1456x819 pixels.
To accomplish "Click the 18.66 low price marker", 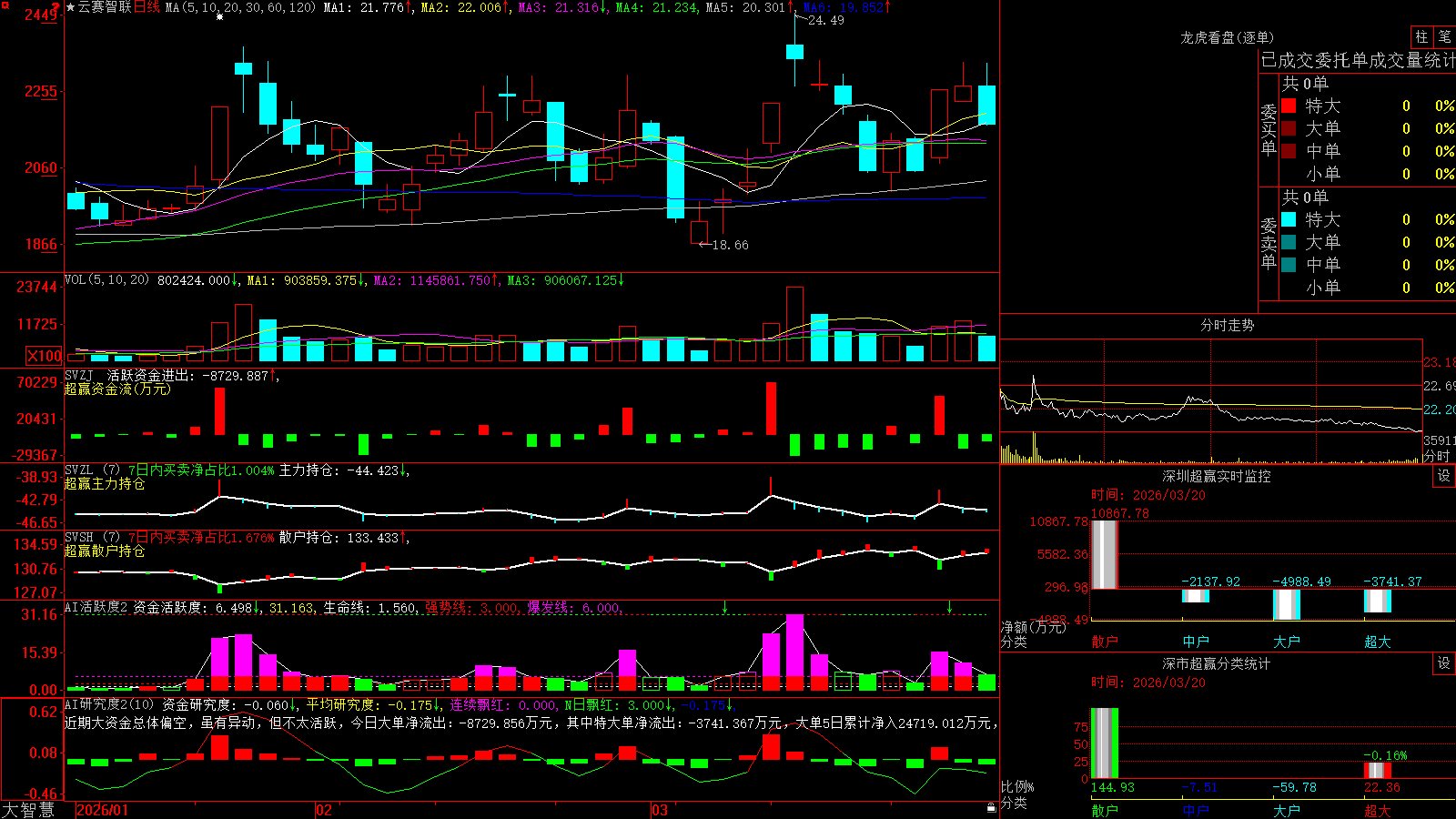I will (x=730, y=245).
